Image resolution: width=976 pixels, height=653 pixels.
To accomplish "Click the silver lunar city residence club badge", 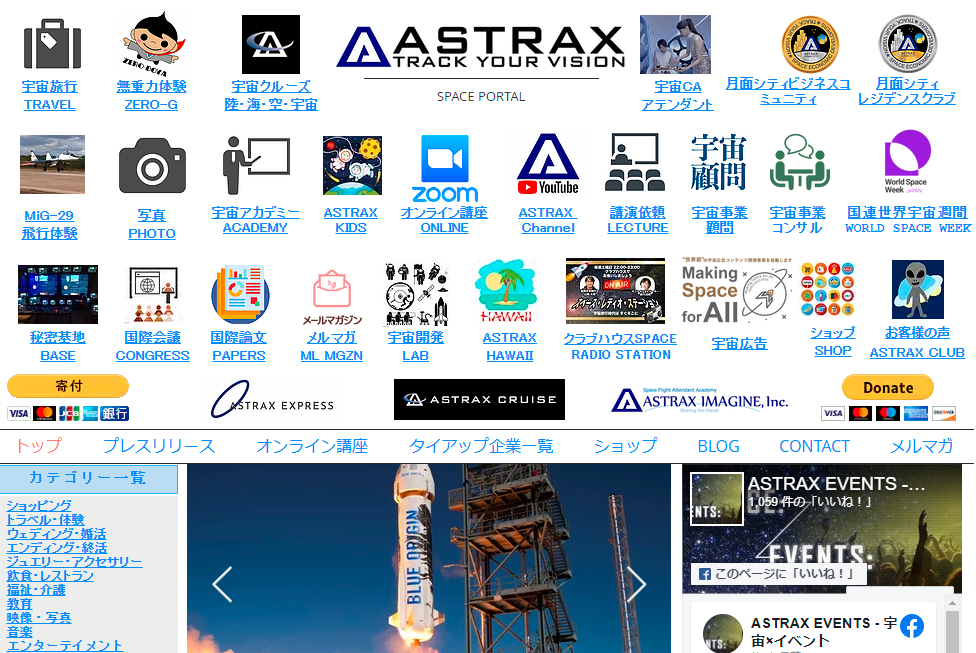I will (908, 44).
